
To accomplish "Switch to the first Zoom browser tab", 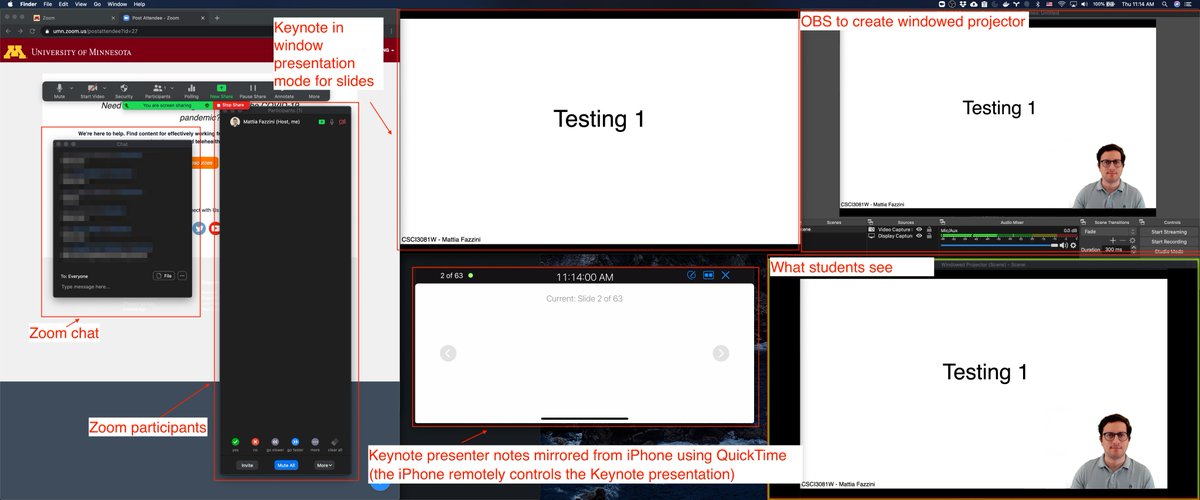I will click(x=74, y=19).
